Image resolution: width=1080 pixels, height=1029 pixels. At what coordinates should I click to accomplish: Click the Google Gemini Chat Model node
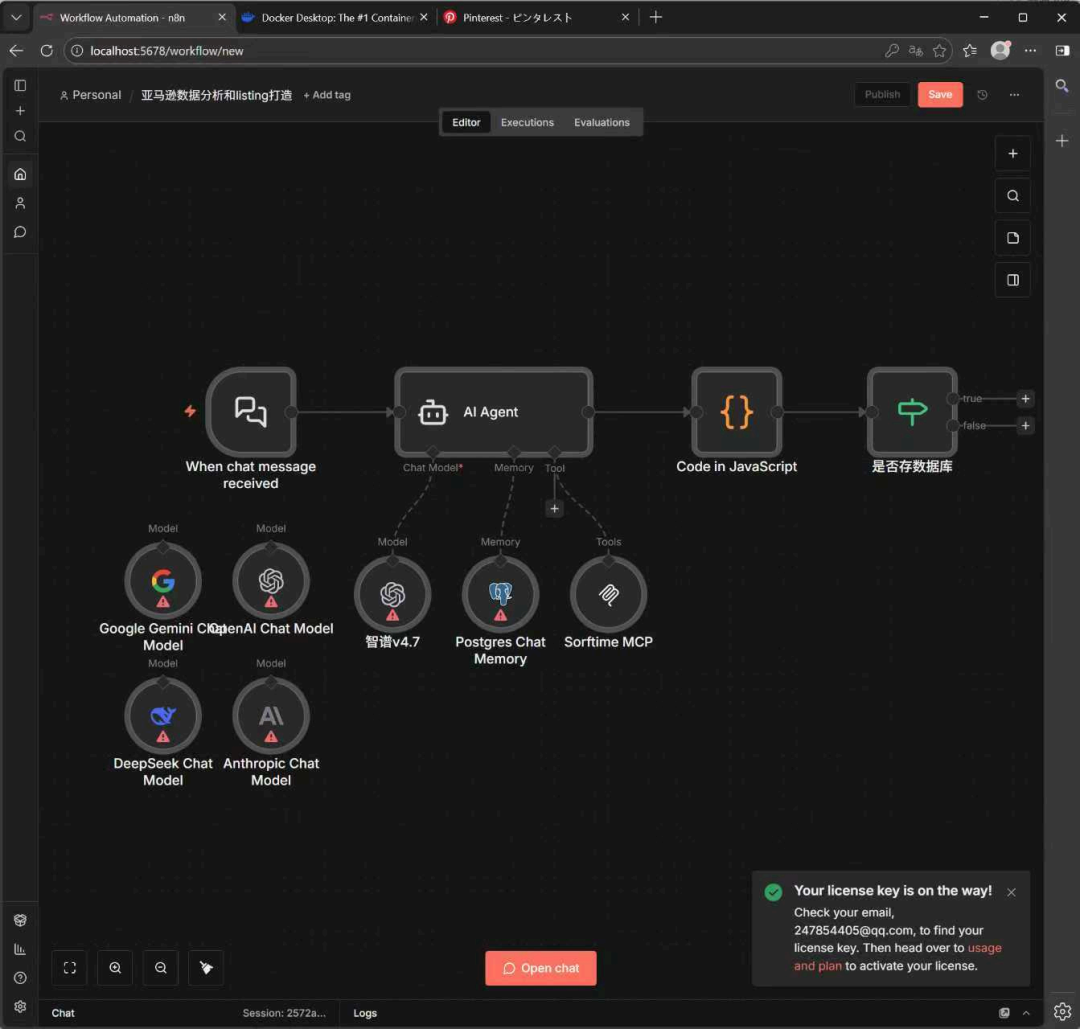pyautogui.click(x=163, y=581)
